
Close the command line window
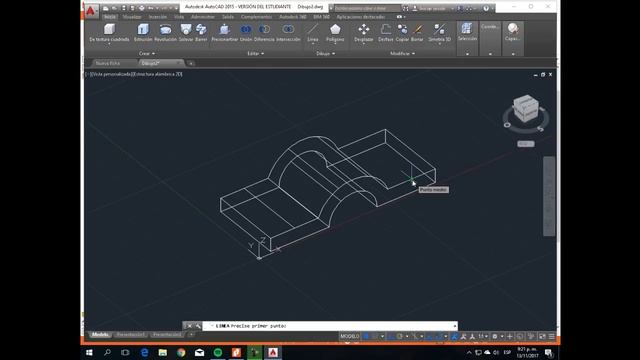tap(189, 326)
